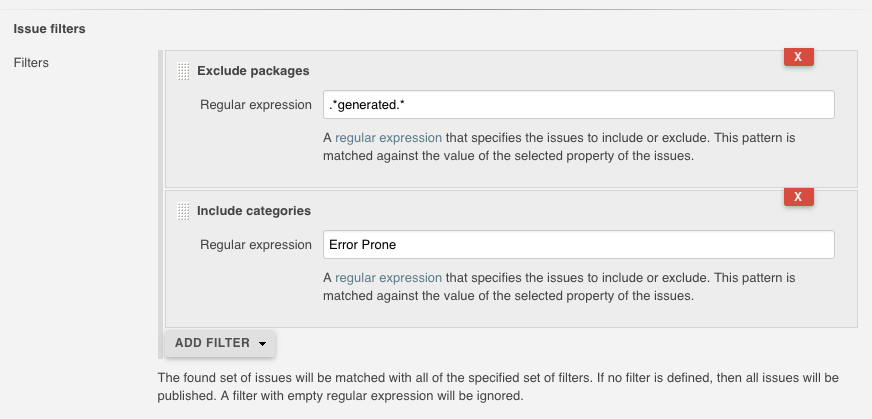Open regular expression link under Exclude packages

(388, 138)
